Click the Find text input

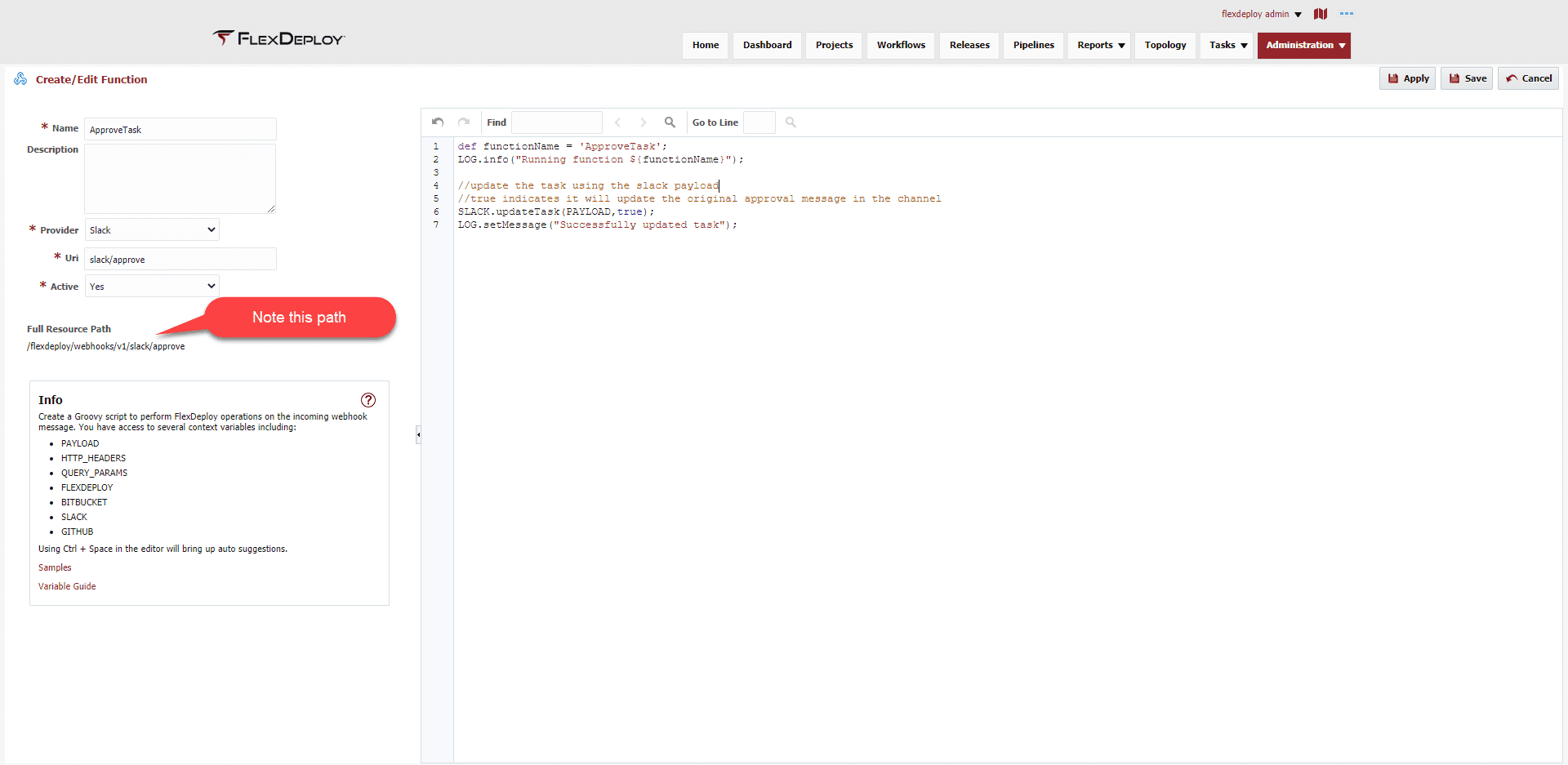pyautogui.click(x=557, y=122)
